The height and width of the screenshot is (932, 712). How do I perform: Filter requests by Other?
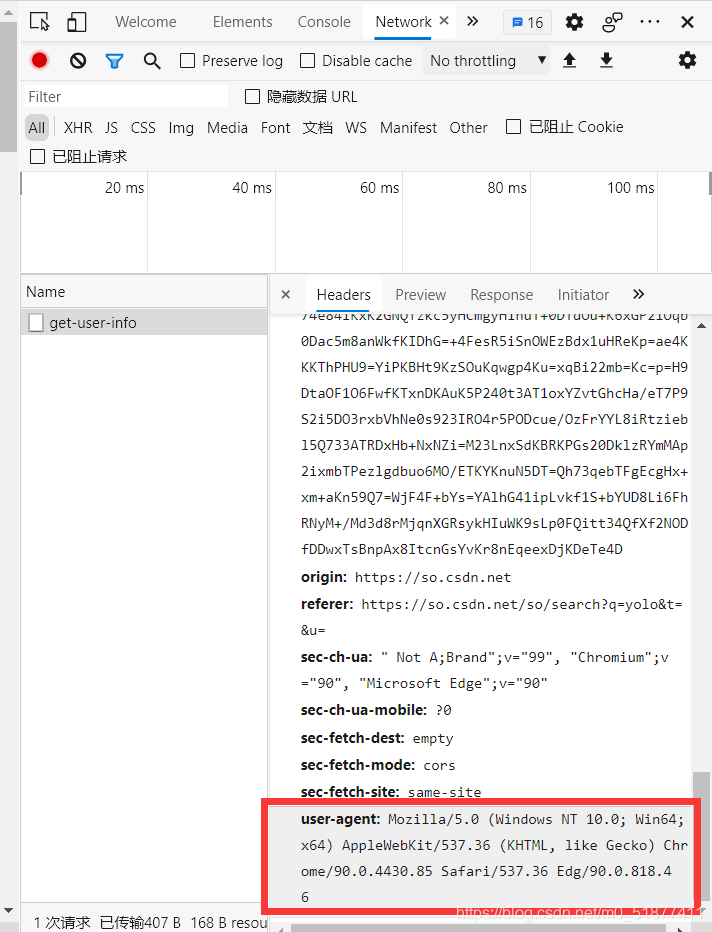(x=468, y=128)
